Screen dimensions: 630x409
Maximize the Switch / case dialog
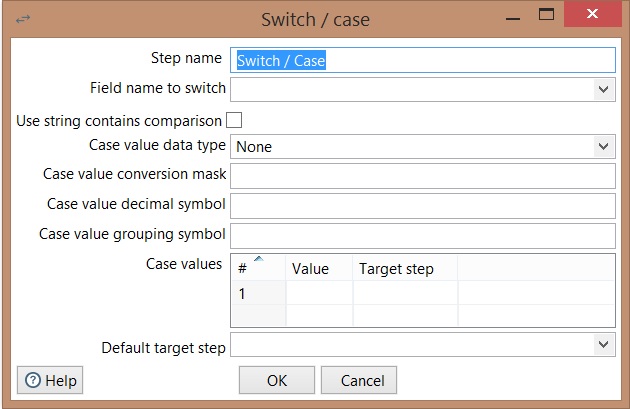546,15
